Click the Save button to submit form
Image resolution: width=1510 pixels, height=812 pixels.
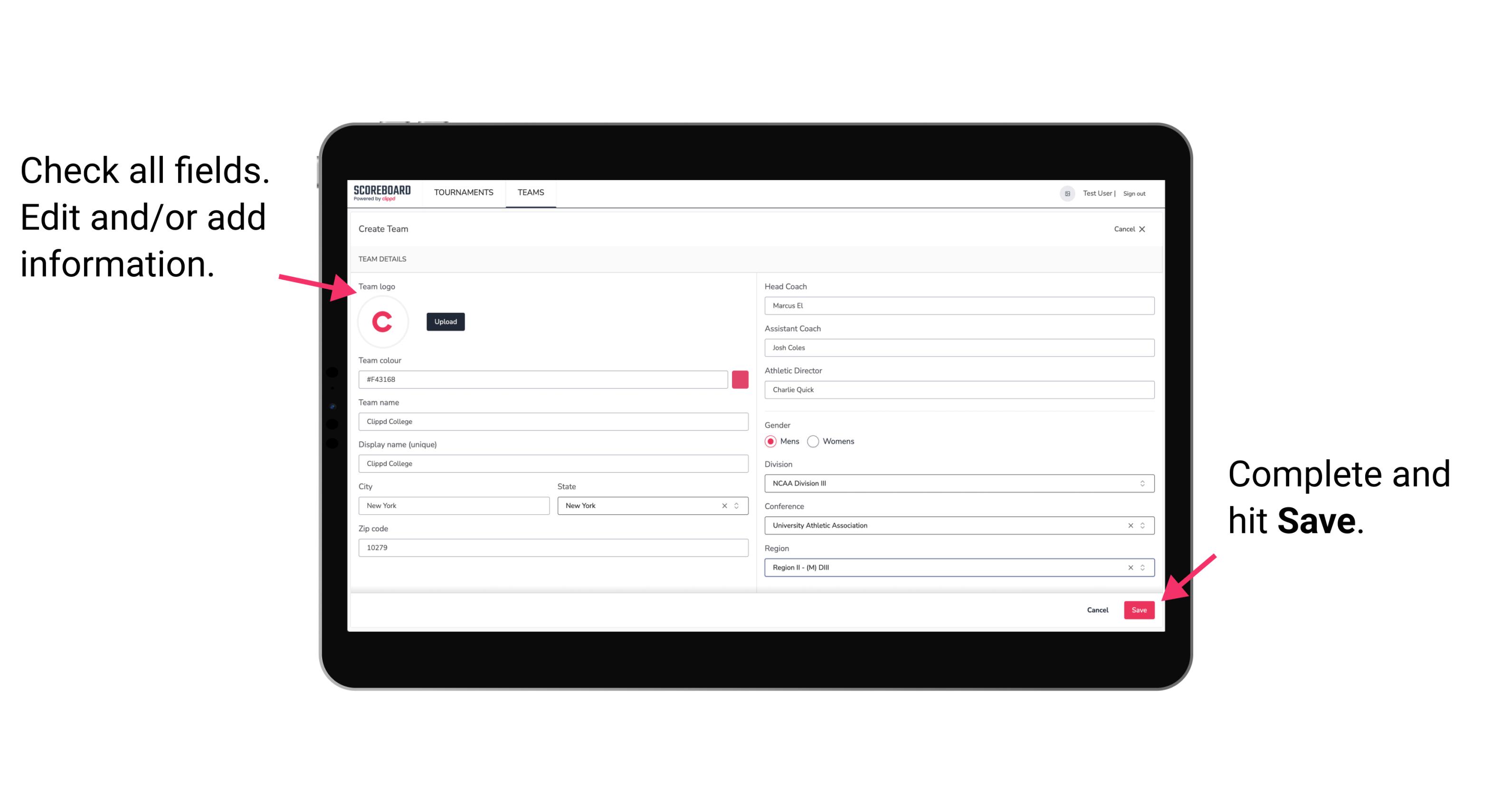tap(1139, 609)
